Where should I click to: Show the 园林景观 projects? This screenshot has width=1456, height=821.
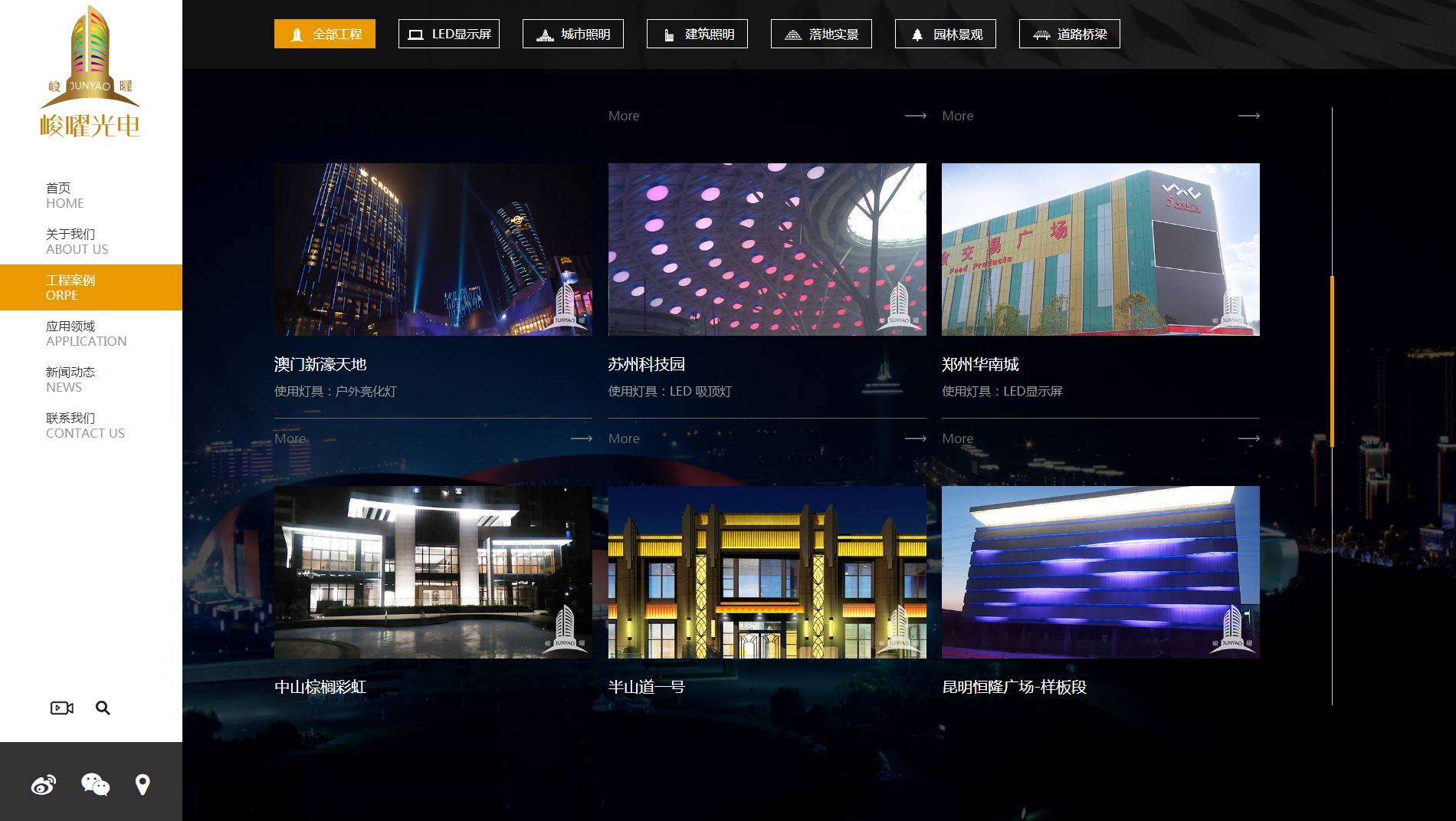coord(946,34)
